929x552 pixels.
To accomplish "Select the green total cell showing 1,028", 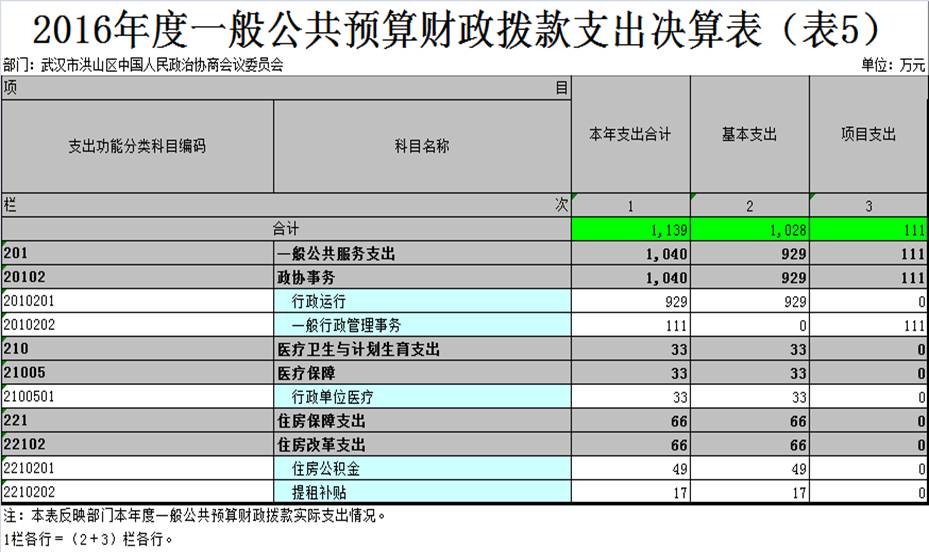I will pos(749,230).
